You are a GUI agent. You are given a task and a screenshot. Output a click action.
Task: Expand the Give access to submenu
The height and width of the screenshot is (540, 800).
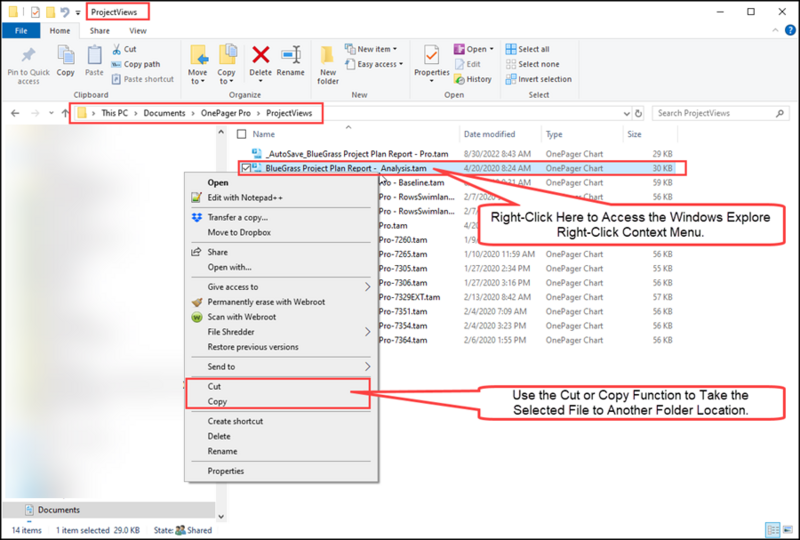tap(367, 287)
